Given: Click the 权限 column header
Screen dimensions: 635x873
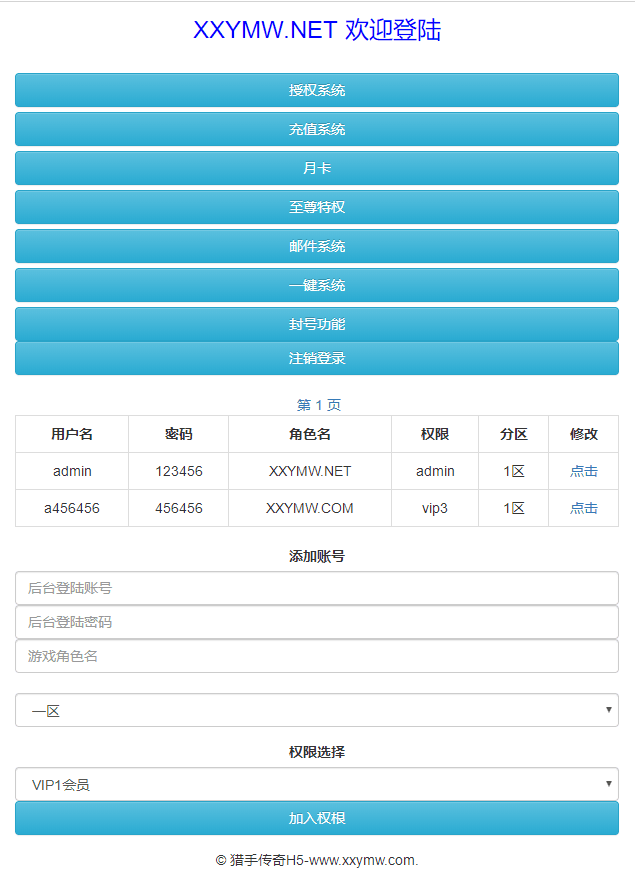Looking at the screenshot, I should (x=435, y=434).
